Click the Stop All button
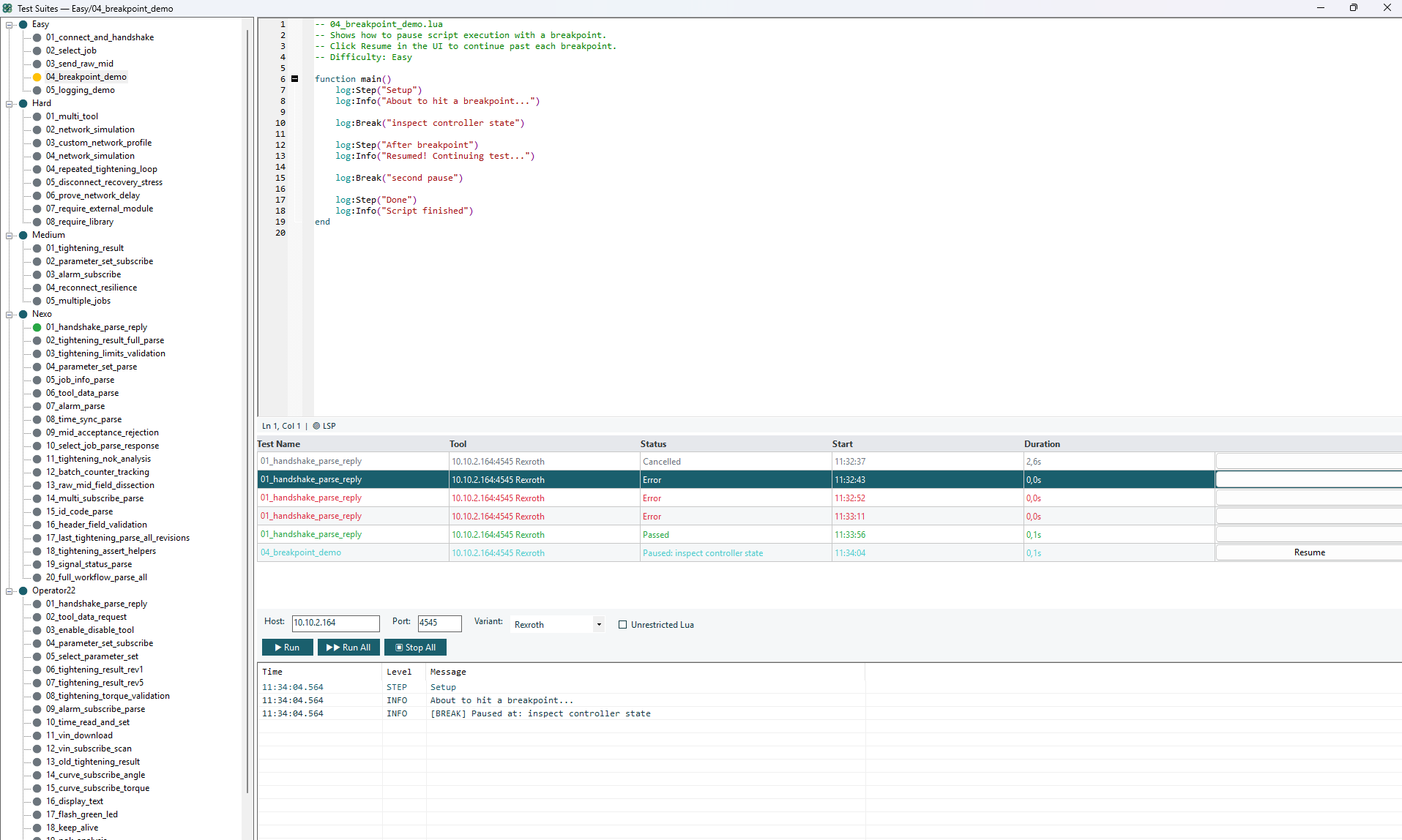1402x840 pixels. [415, 648]
